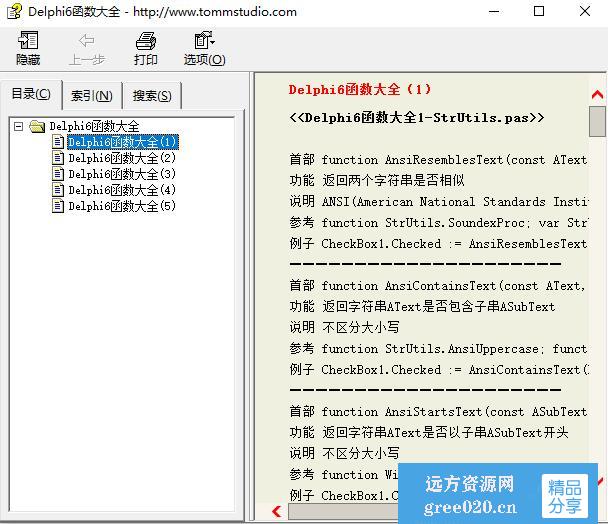Click the text 返回字符串AText是否包含子串ASubText
The height and width of the screenshot is (524, 608).
pos(439,306)
